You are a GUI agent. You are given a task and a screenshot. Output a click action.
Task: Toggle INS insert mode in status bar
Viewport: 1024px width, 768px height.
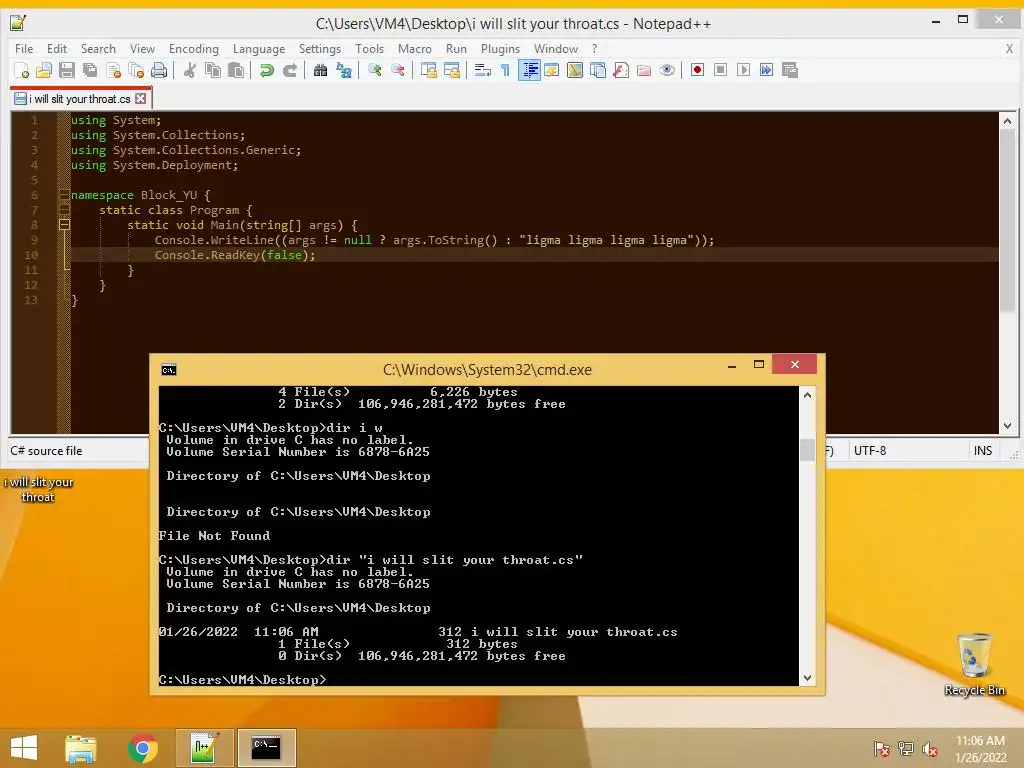point(983,451)
